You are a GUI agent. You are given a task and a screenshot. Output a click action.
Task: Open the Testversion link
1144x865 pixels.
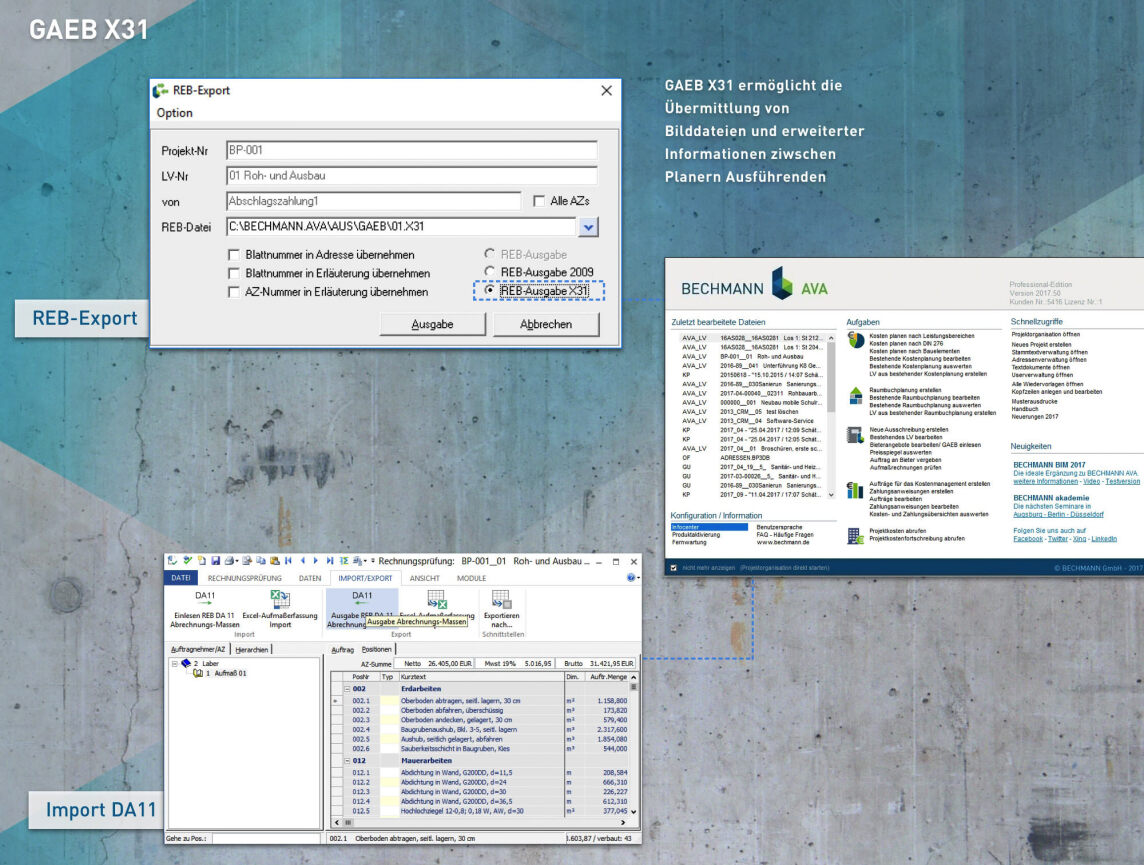tap(1122, 481)
